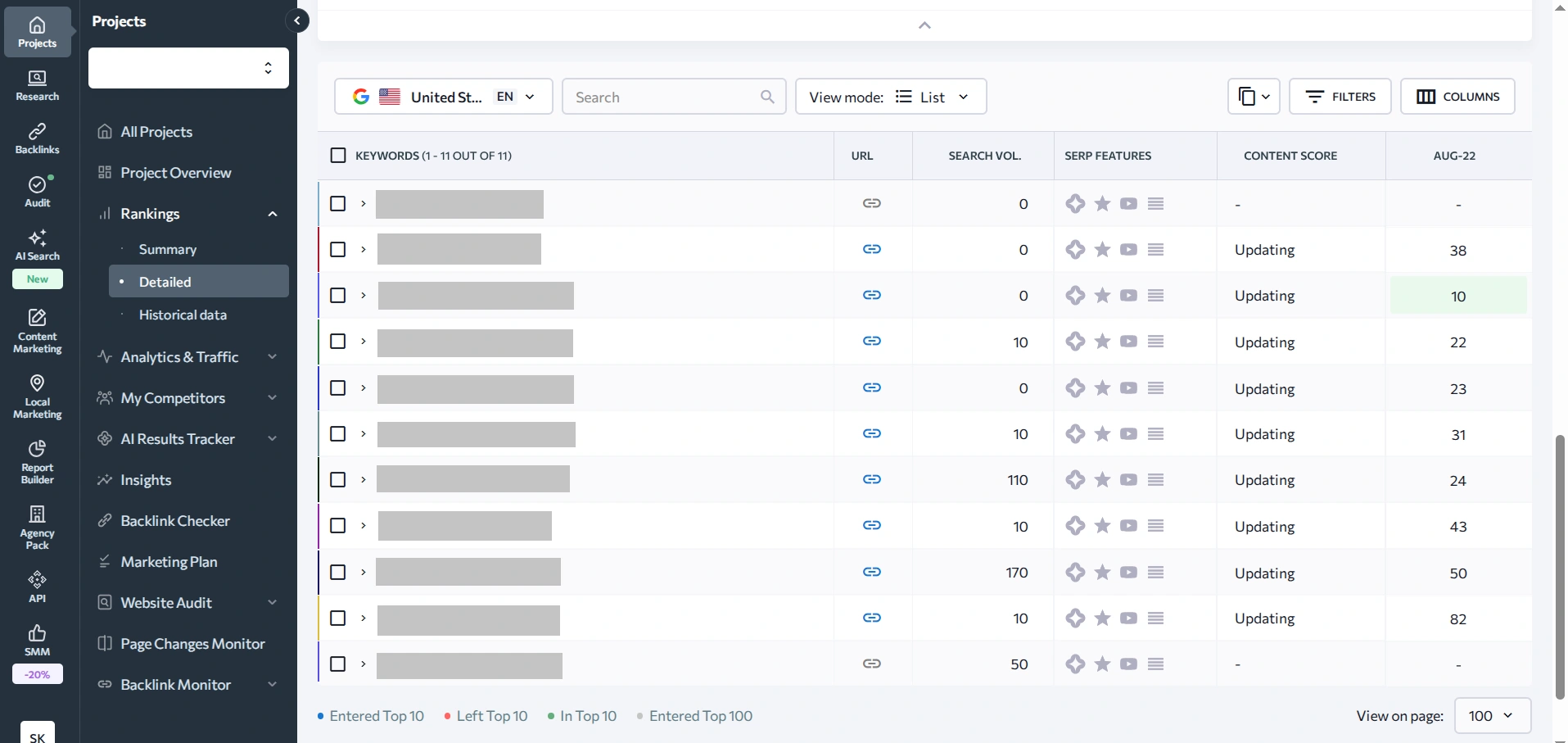Open the Marketing Plan link
The height and width of the screenshot is (743, 1568).
coord(169,562)
